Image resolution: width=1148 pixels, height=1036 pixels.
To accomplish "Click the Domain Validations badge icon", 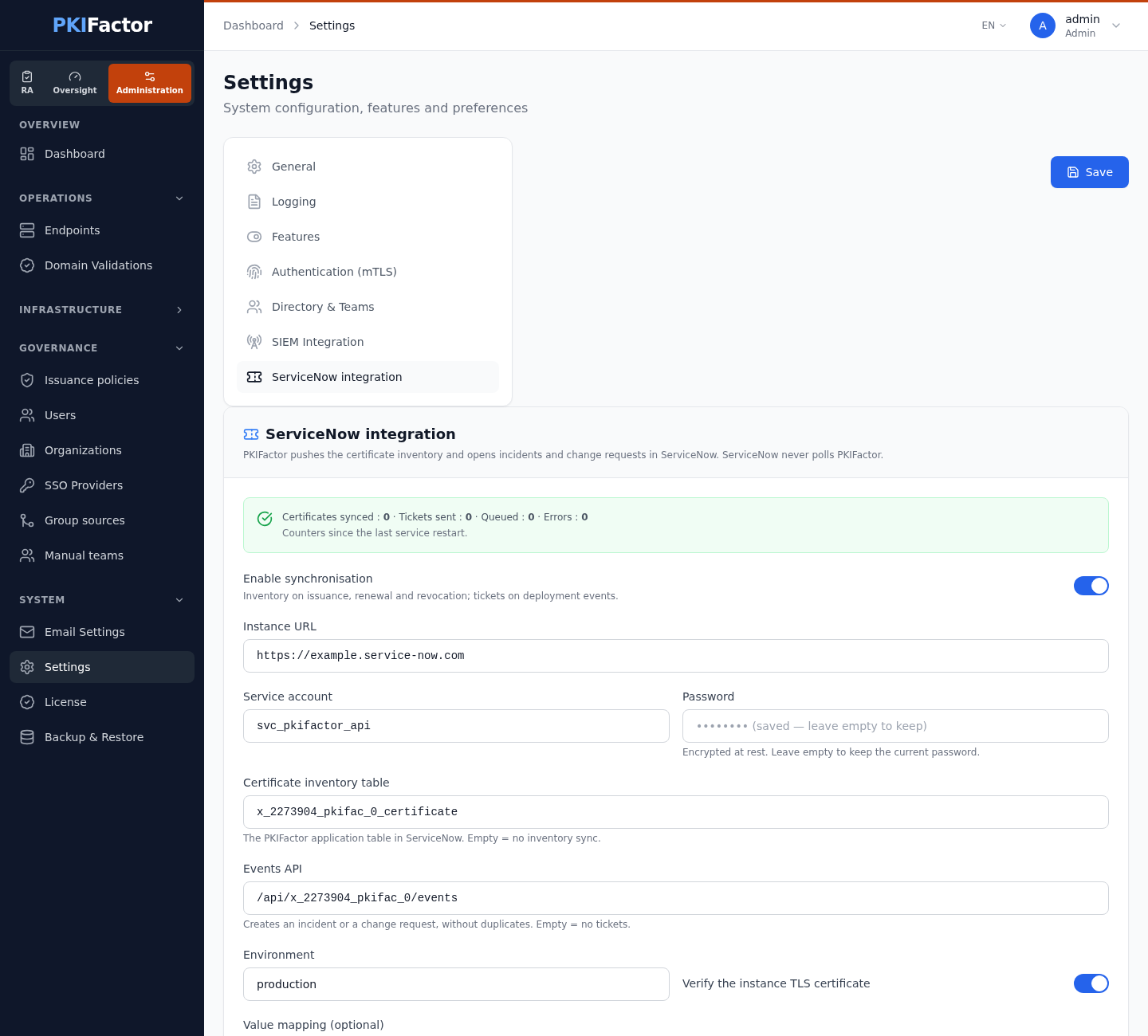I will tap(27, 265).
